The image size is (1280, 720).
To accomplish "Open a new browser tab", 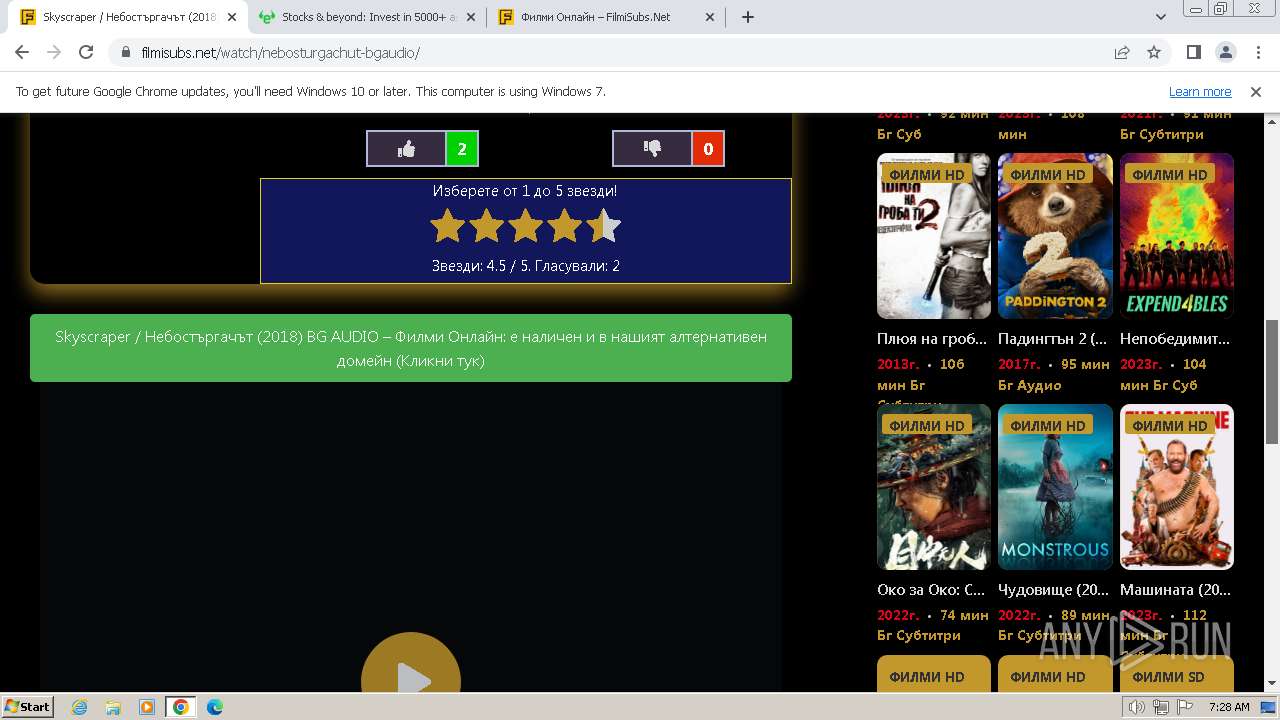I will (748, 17).
